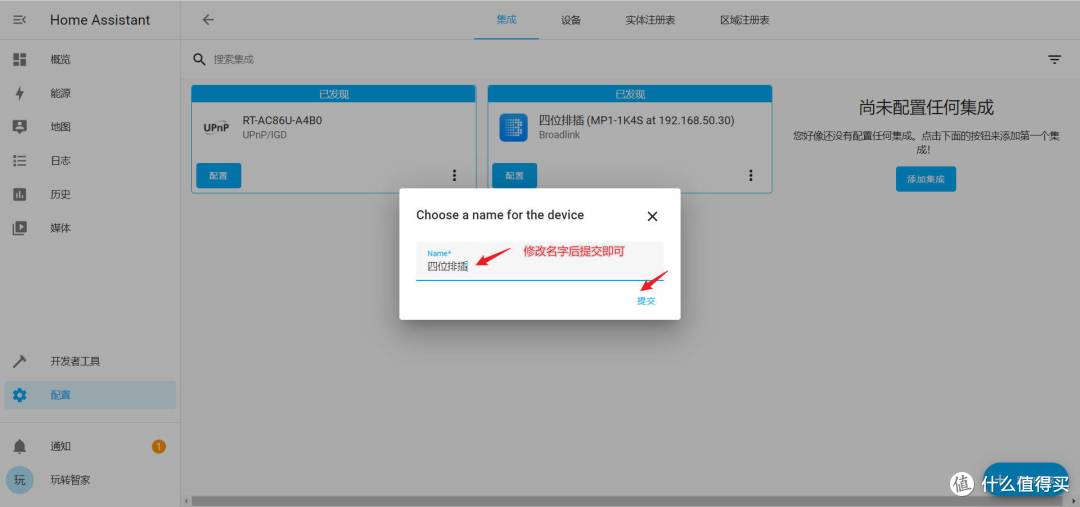The image size is (1080, 507).
Task: Submit the name with 提交
Action: tap(646, 301)
